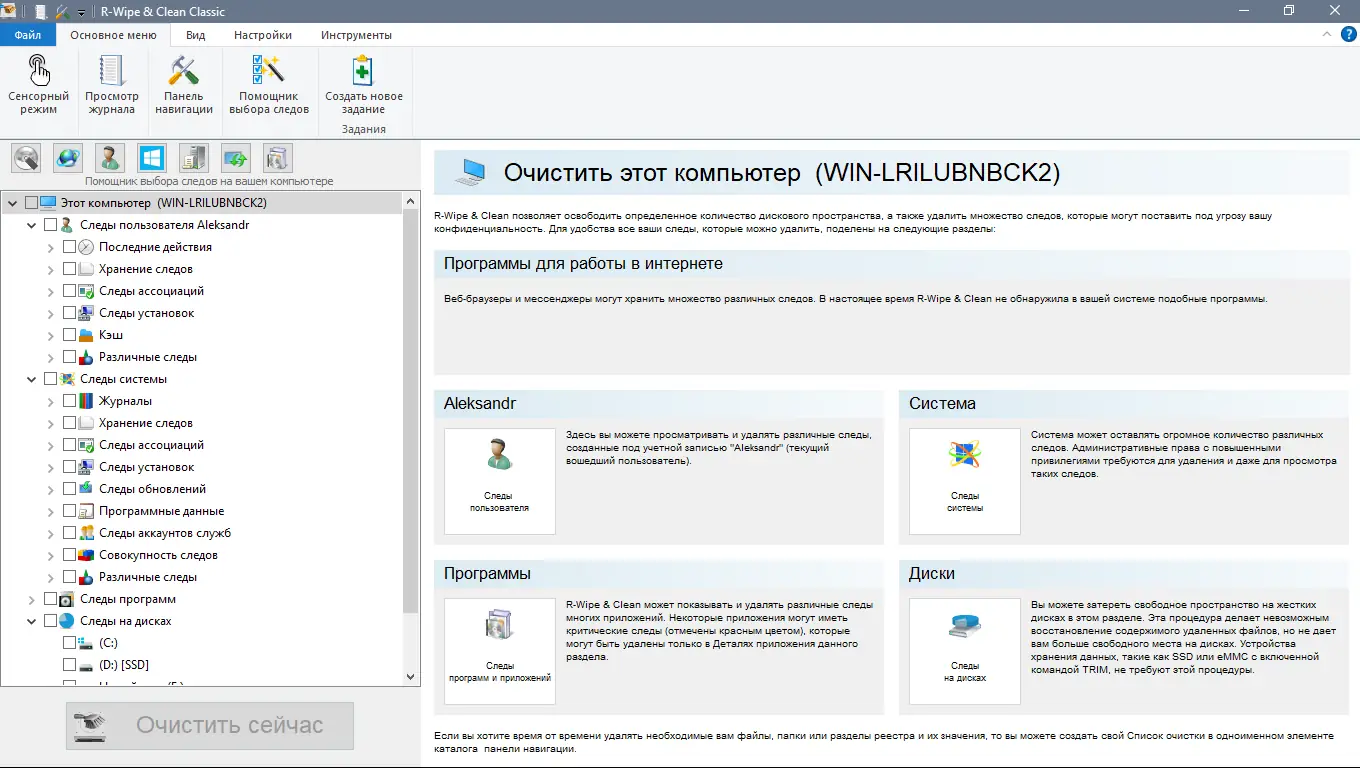Open Просмотр журнала from the ribbon

pyautogui.click(x=111, y=85)
